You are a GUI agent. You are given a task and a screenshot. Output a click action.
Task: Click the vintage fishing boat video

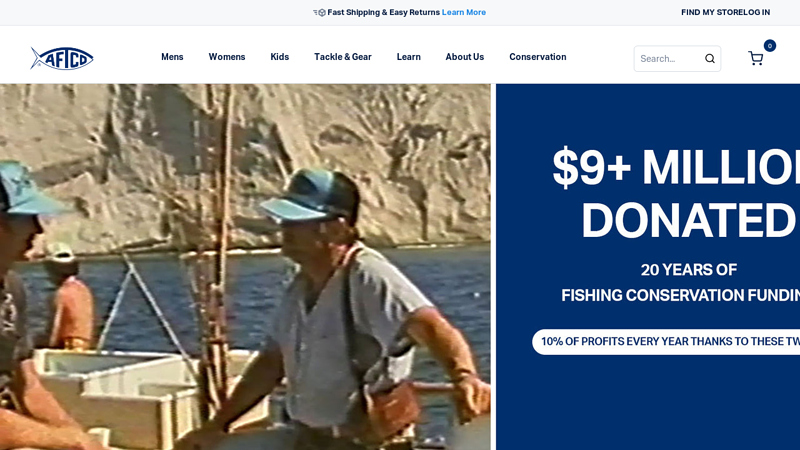point(245,267)
